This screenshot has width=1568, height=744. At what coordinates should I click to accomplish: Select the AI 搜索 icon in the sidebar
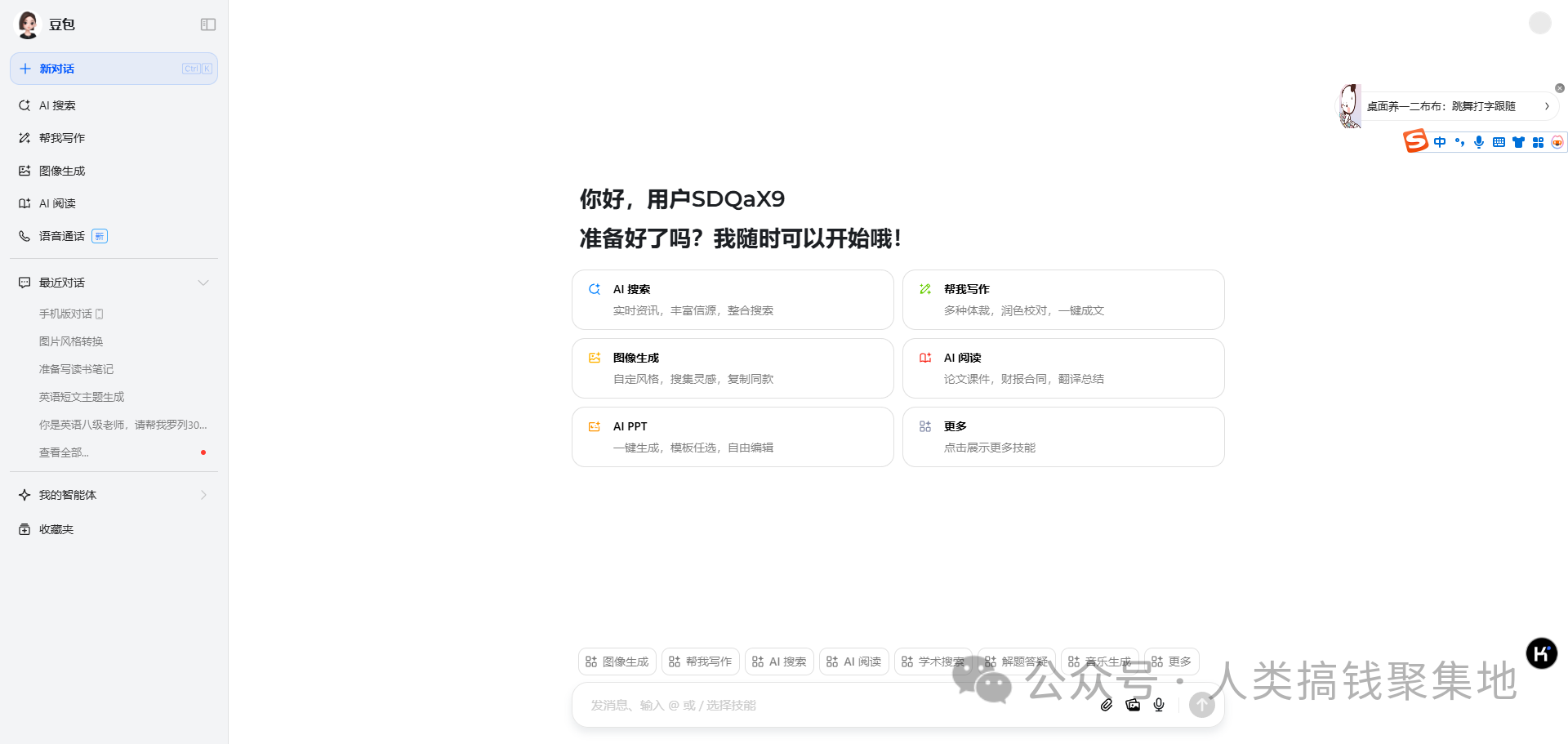[x=24, y=105]
